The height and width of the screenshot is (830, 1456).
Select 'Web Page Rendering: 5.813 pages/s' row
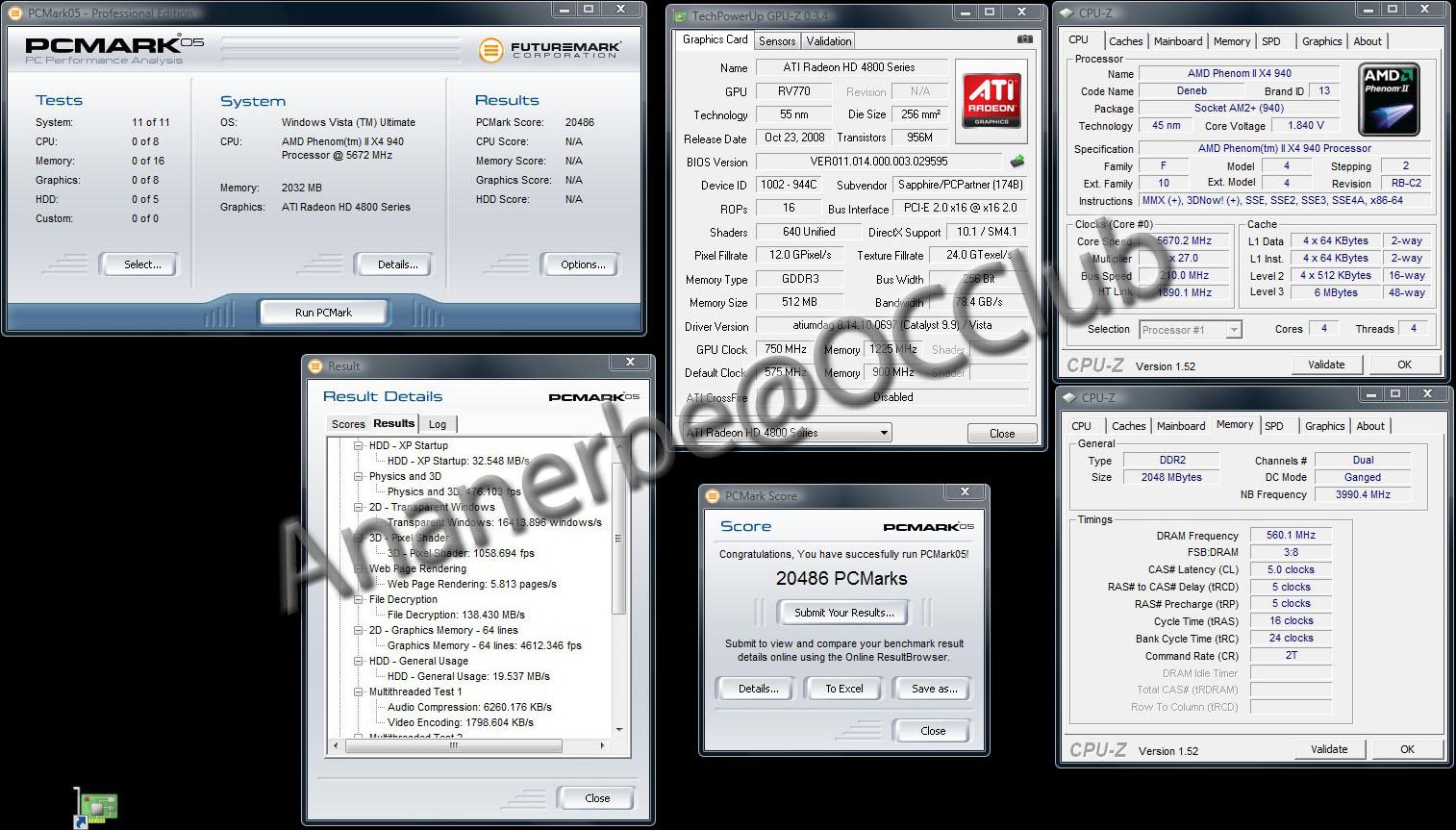[472, 584]
